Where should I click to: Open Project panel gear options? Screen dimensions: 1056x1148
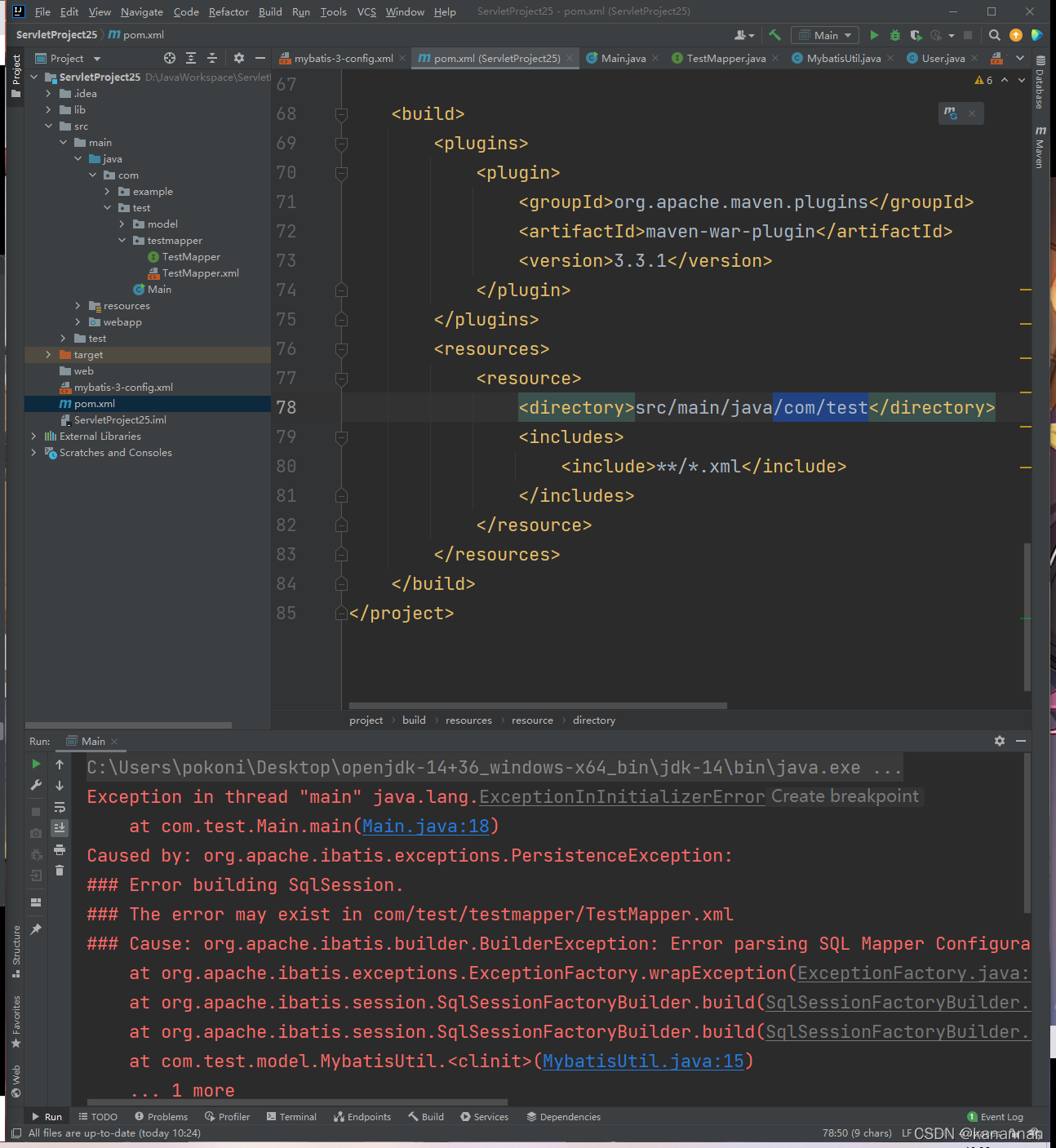click(238, 58)
